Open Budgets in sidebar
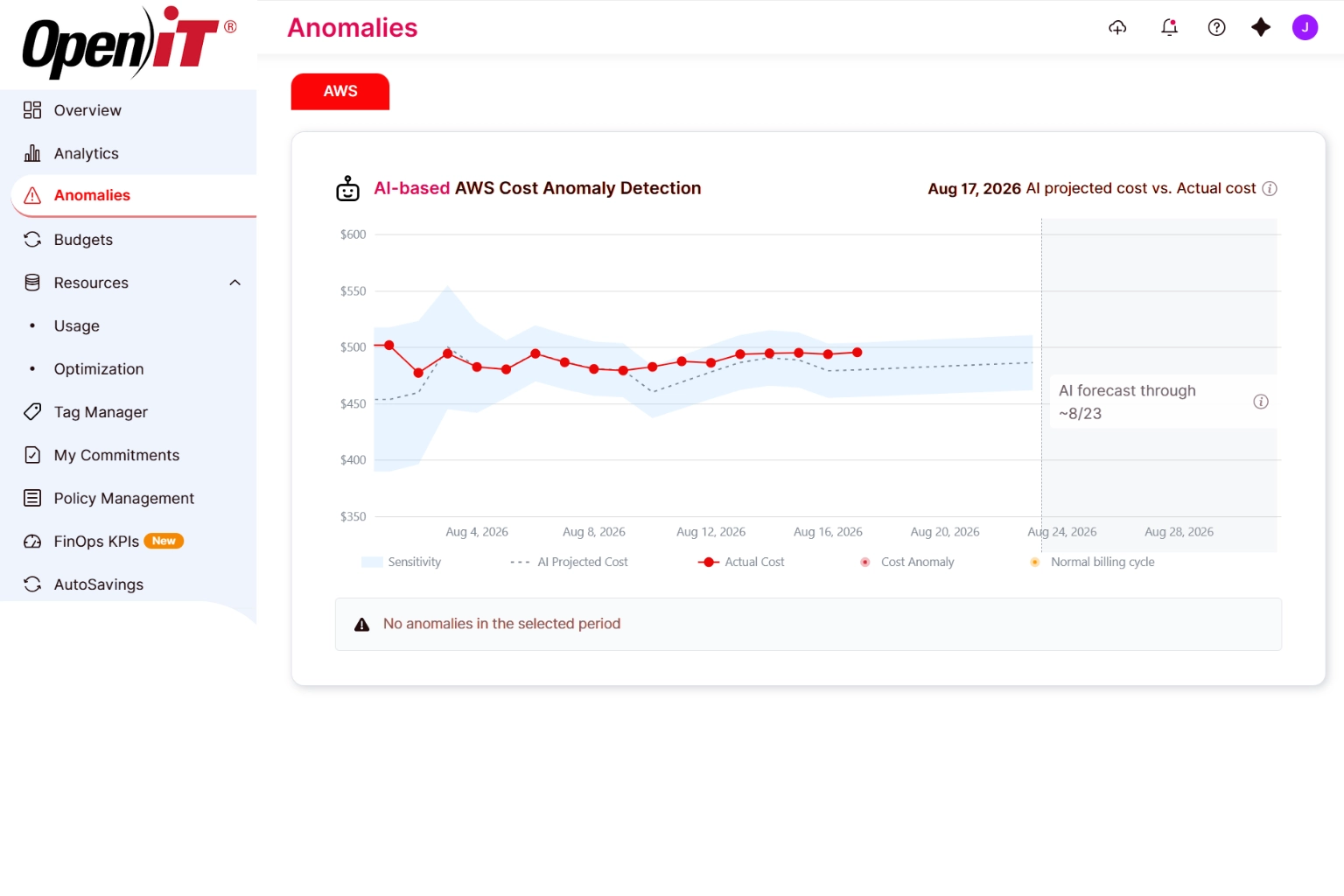Viewport: 1344px width, 896px height. (83, 240)
